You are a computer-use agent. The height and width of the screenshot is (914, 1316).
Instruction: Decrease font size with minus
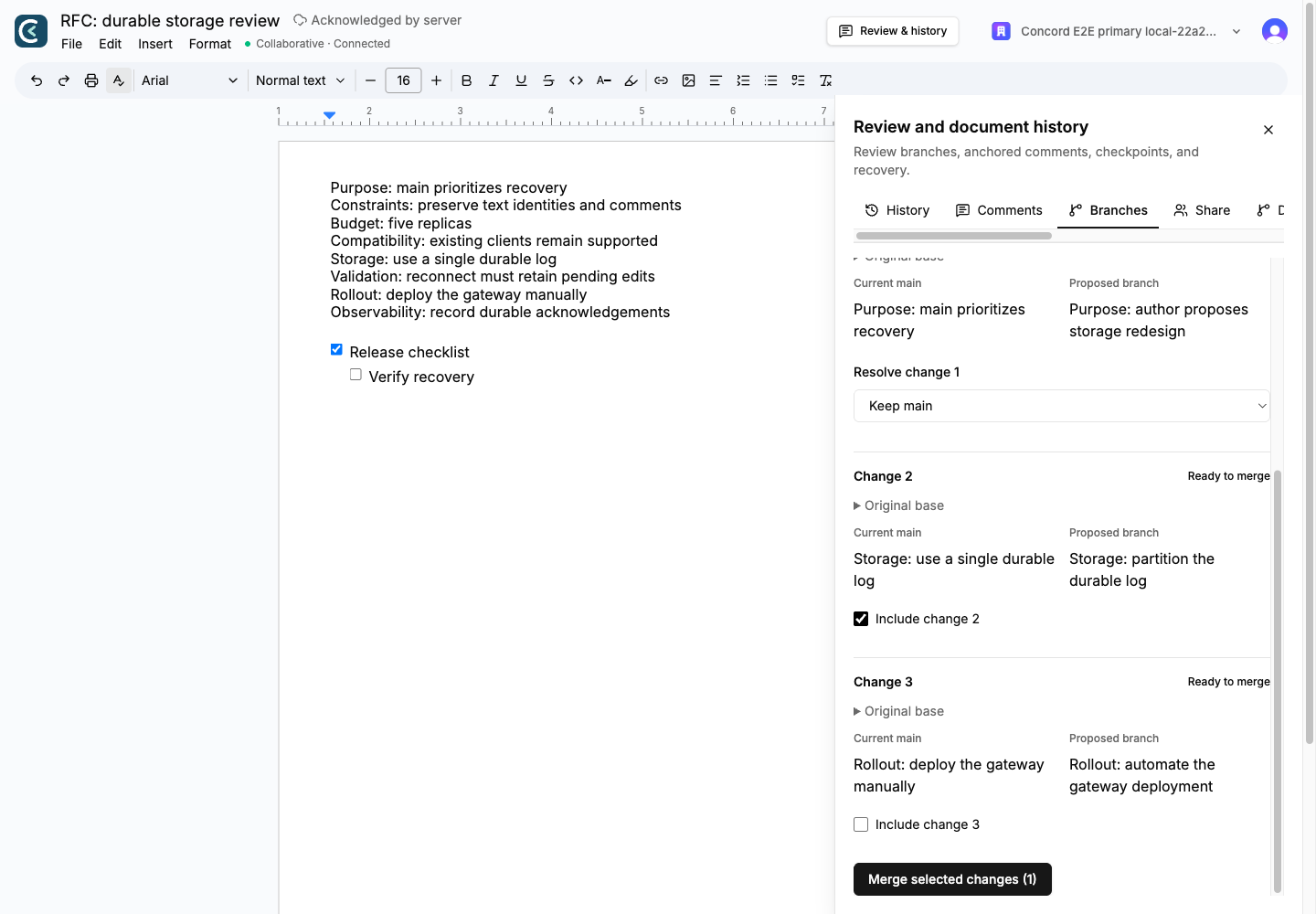coord(370,80)
